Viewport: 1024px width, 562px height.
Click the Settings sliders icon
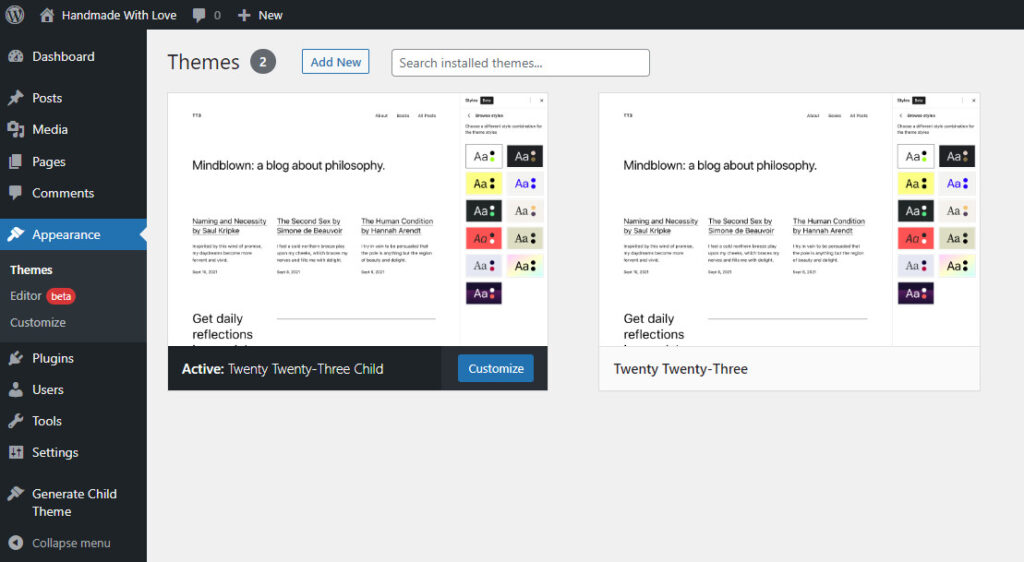(x=16, y=452)
